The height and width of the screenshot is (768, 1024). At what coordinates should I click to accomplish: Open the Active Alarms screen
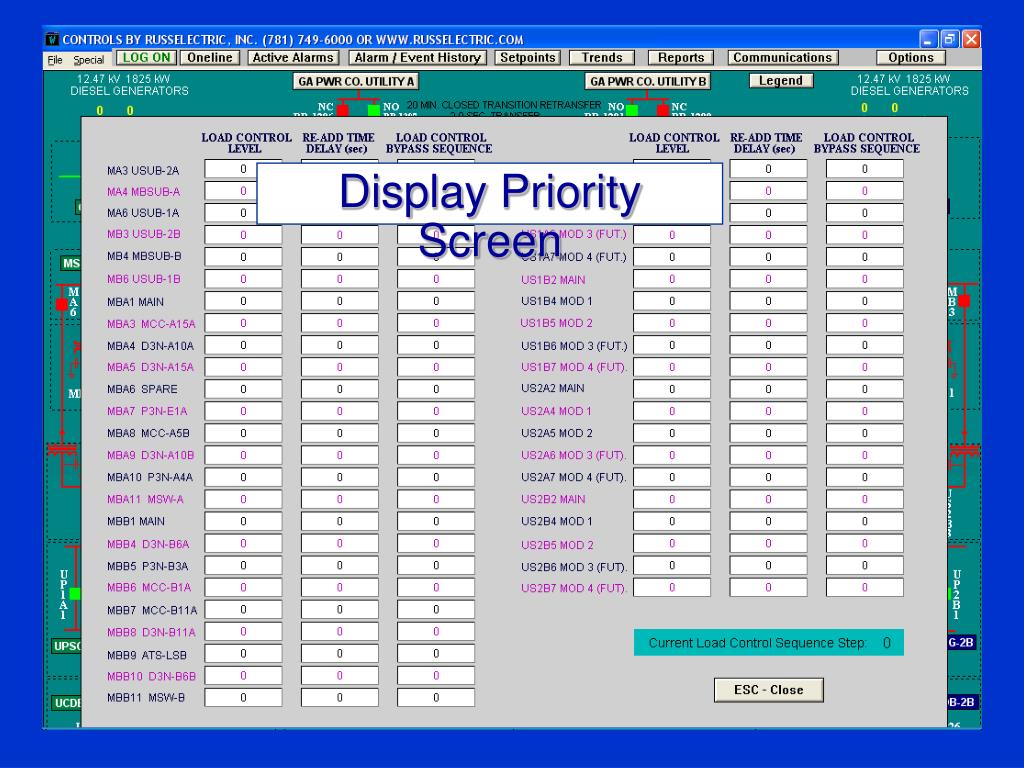point(293,57)
